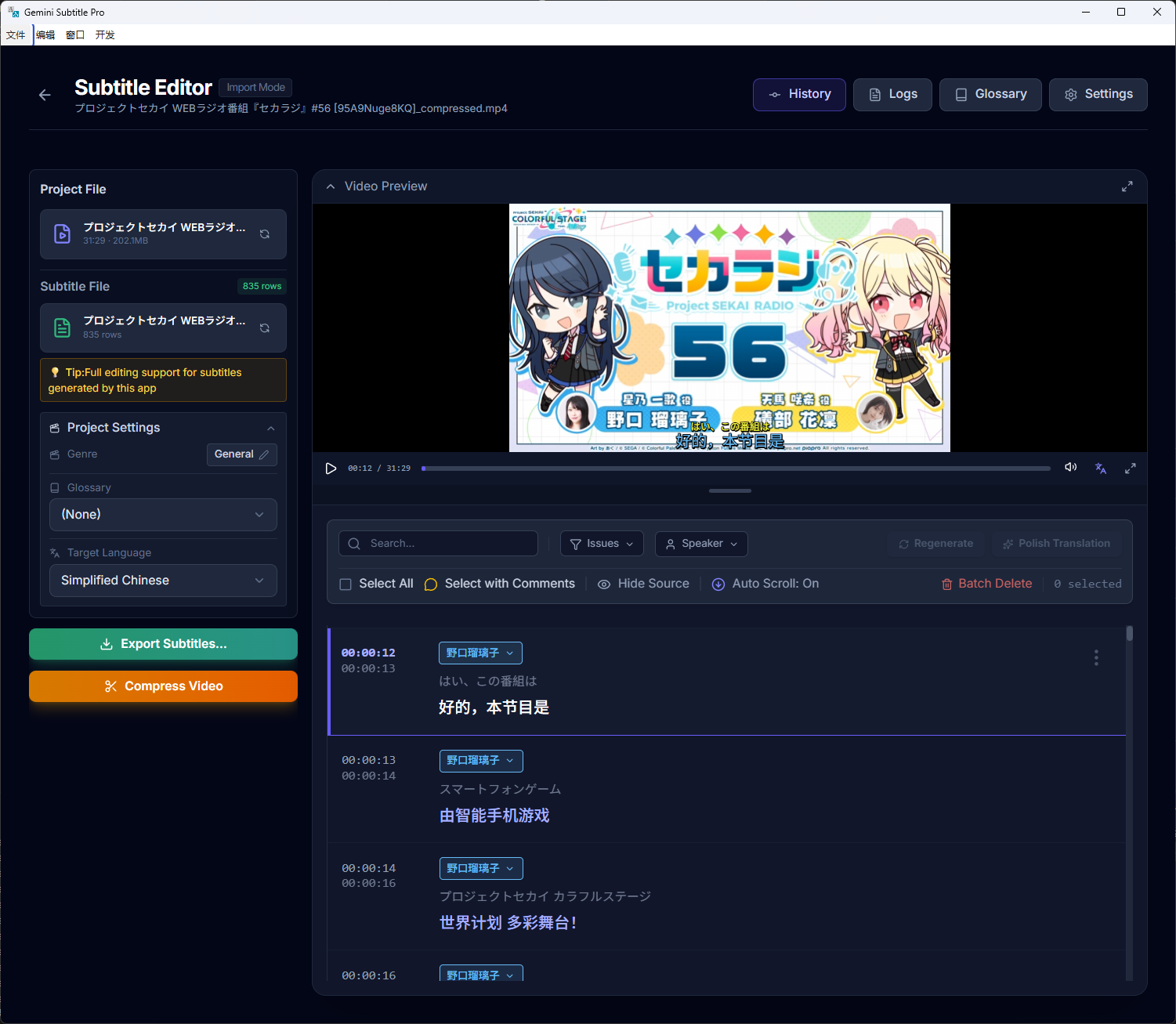Viewport: 1176px width, 1024px height.
Task: Toggle the Select All checkbox
Action: pos(346,584)
